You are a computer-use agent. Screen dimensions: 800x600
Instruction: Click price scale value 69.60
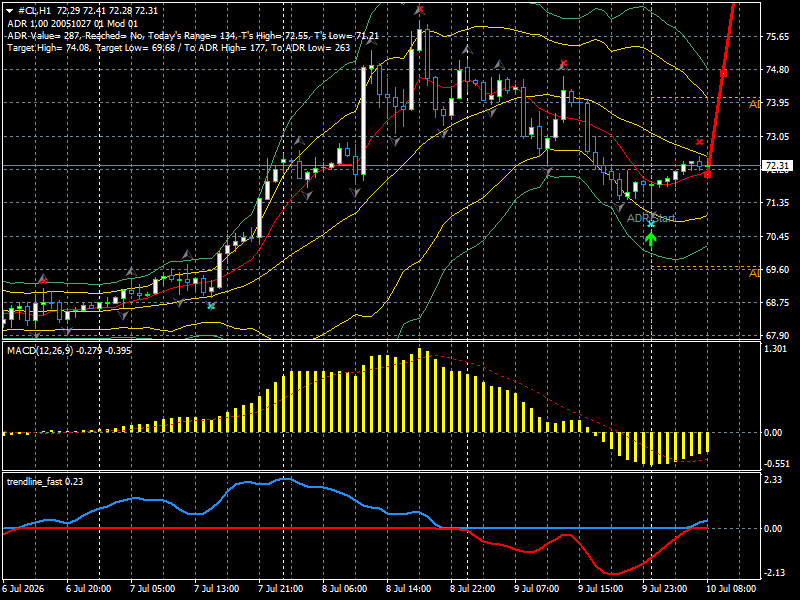click(x=777, y=270)
